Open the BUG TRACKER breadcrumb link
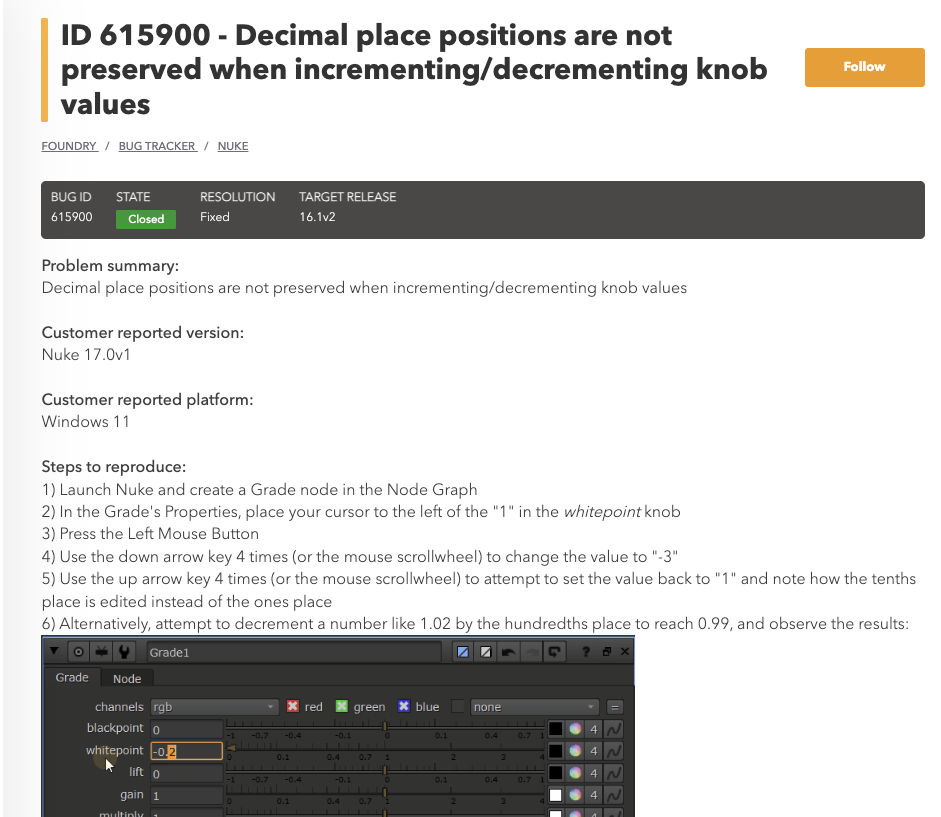 [x=157, y=146]
